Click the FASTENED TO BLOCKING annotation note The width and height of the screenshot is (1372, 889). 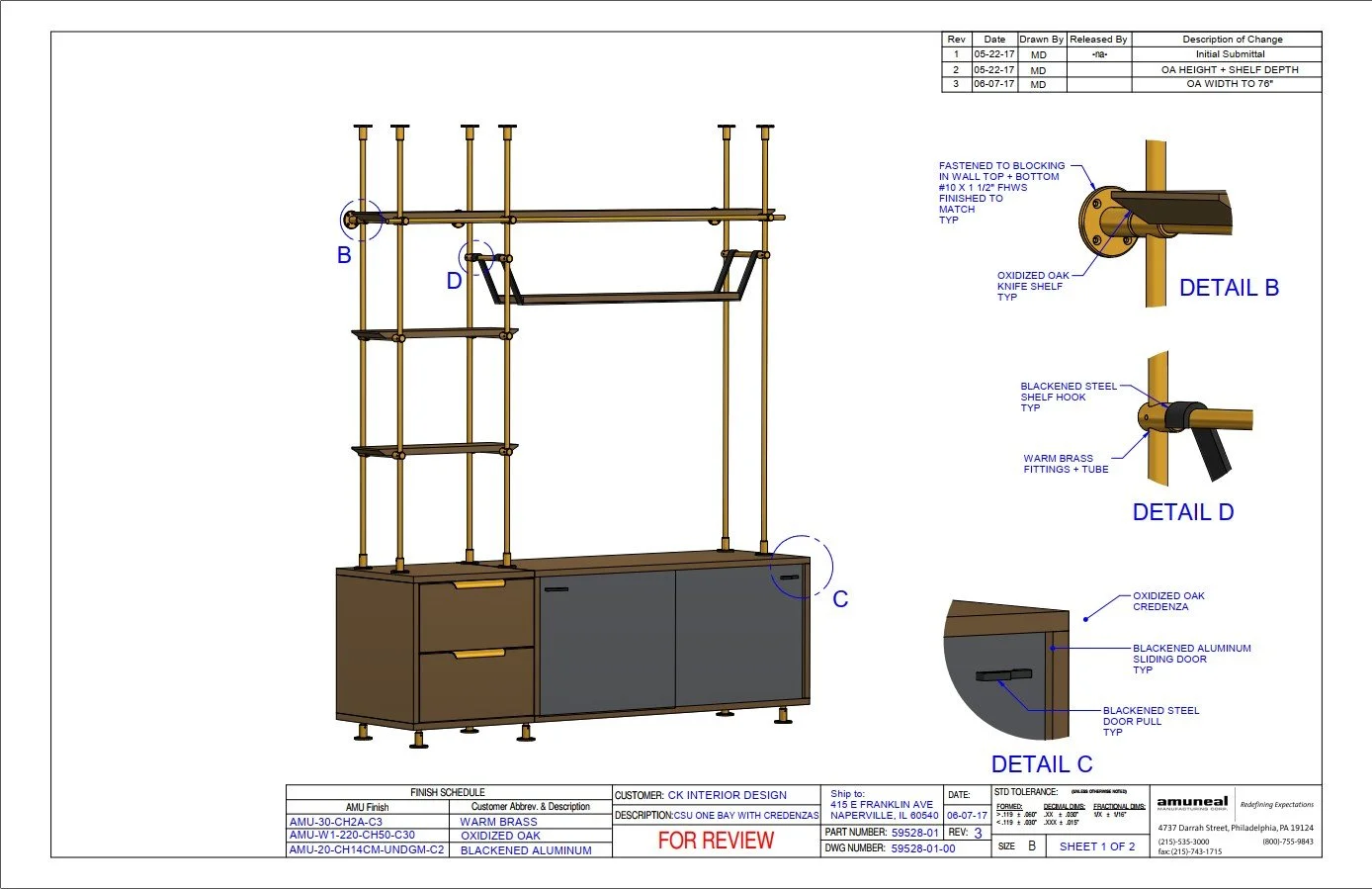(x=1002, y=193)
